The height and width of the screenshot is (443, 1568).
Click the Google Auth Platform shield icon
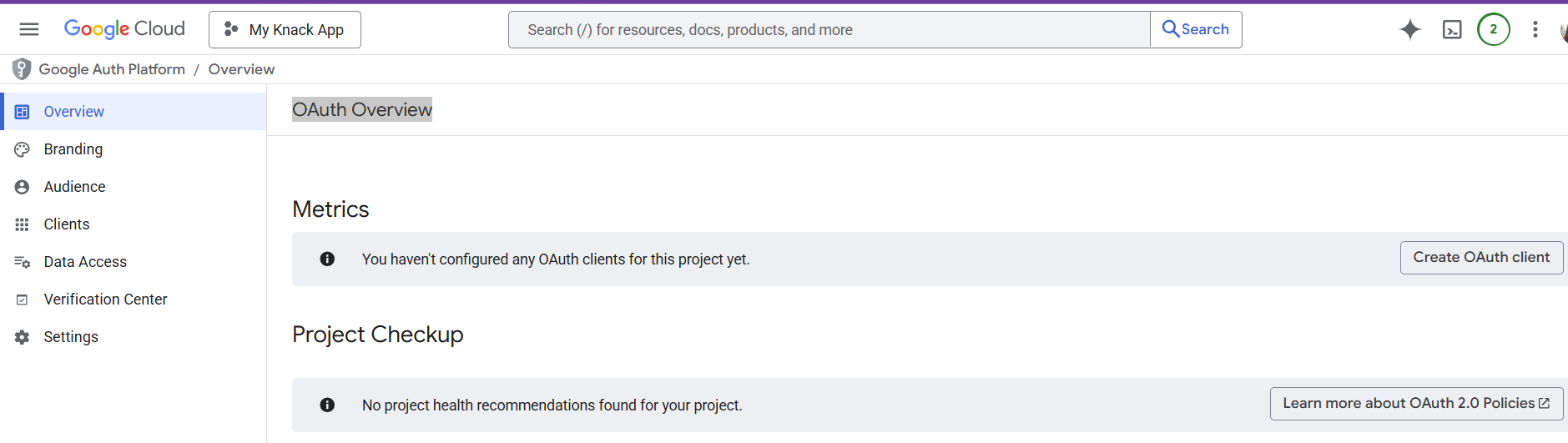tap(22, 69)
